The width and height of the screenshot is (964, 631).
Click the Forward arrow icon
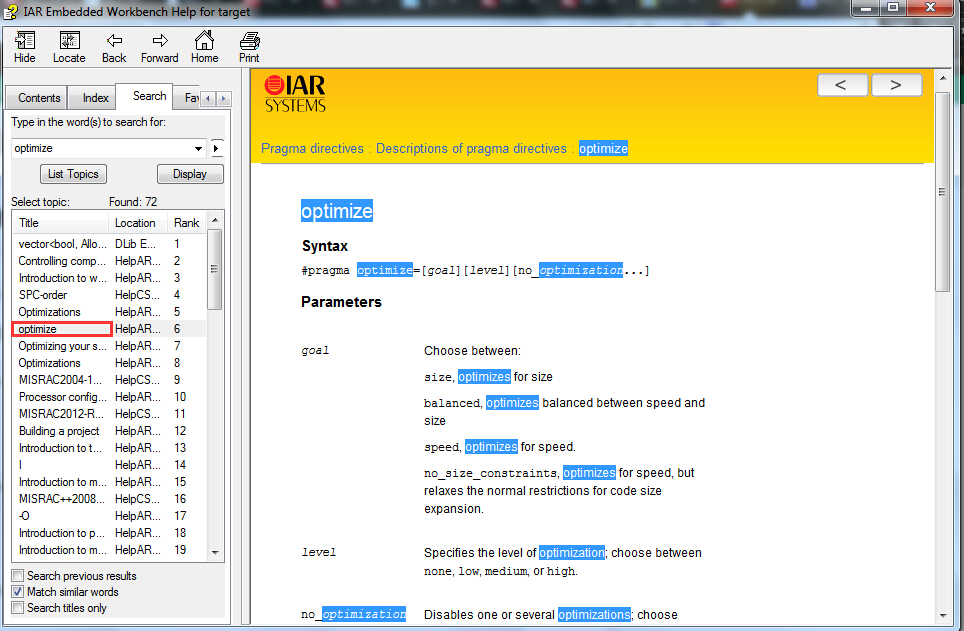(x=159, y=41)
